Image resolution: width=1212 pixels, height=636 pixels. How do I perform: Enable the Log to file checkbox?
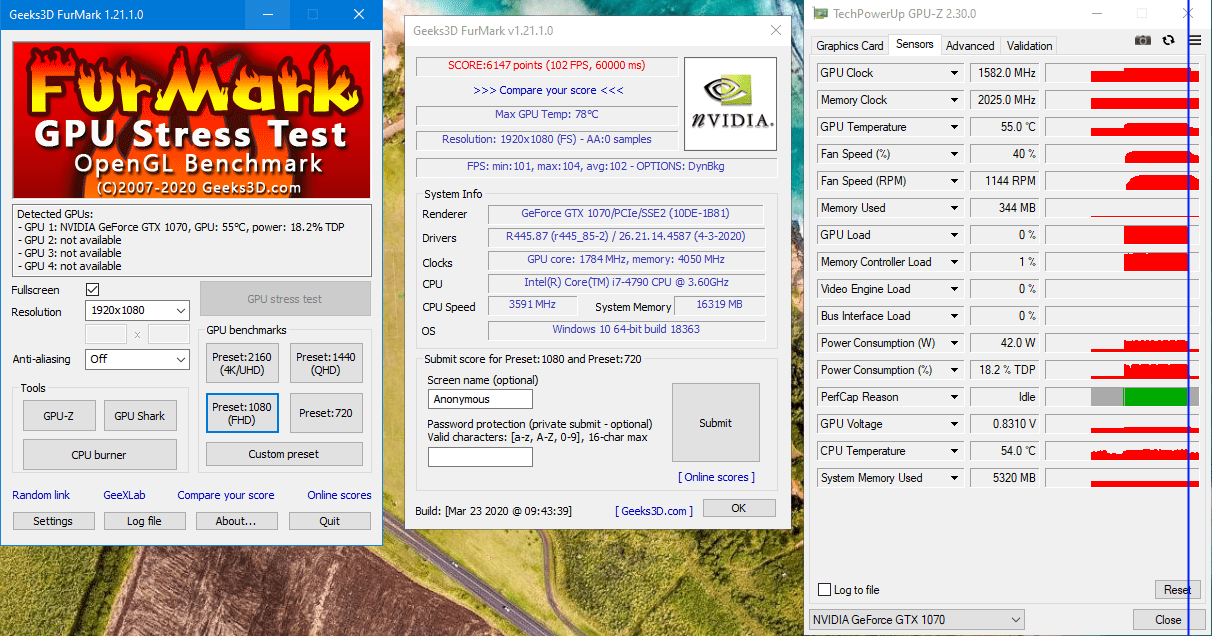point(825,590)
